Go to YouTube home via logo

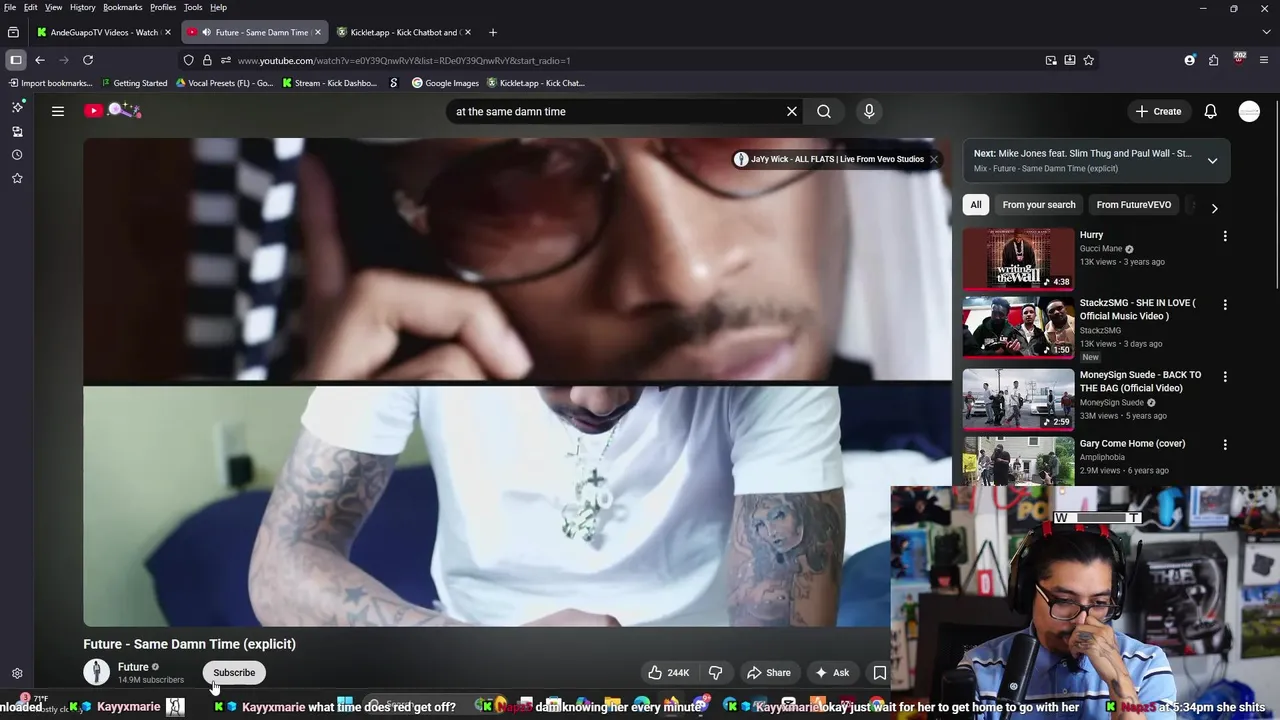pos(113,111)
